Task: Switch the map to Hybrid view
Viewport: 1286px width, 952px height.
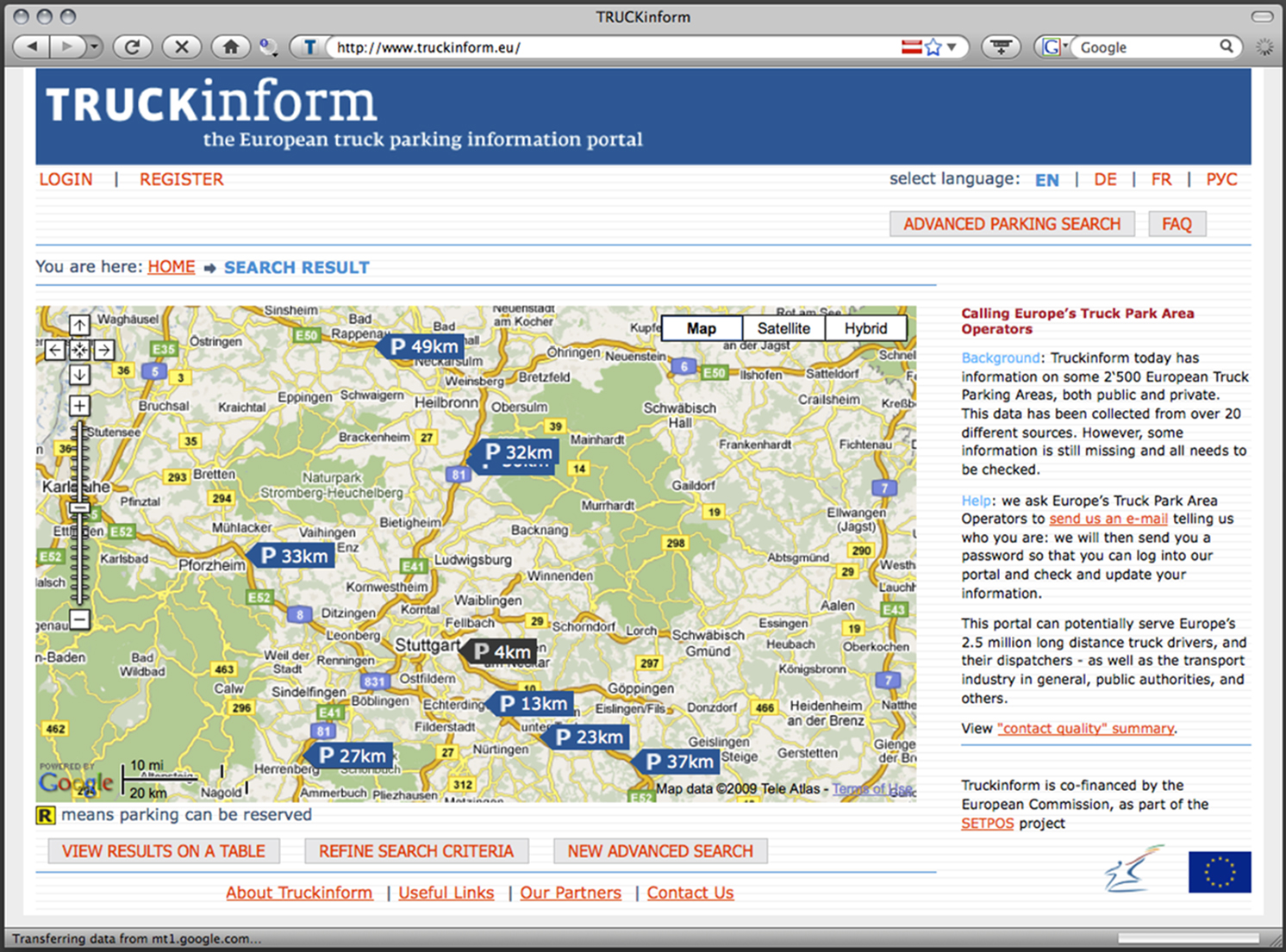Action: point(865,328)
